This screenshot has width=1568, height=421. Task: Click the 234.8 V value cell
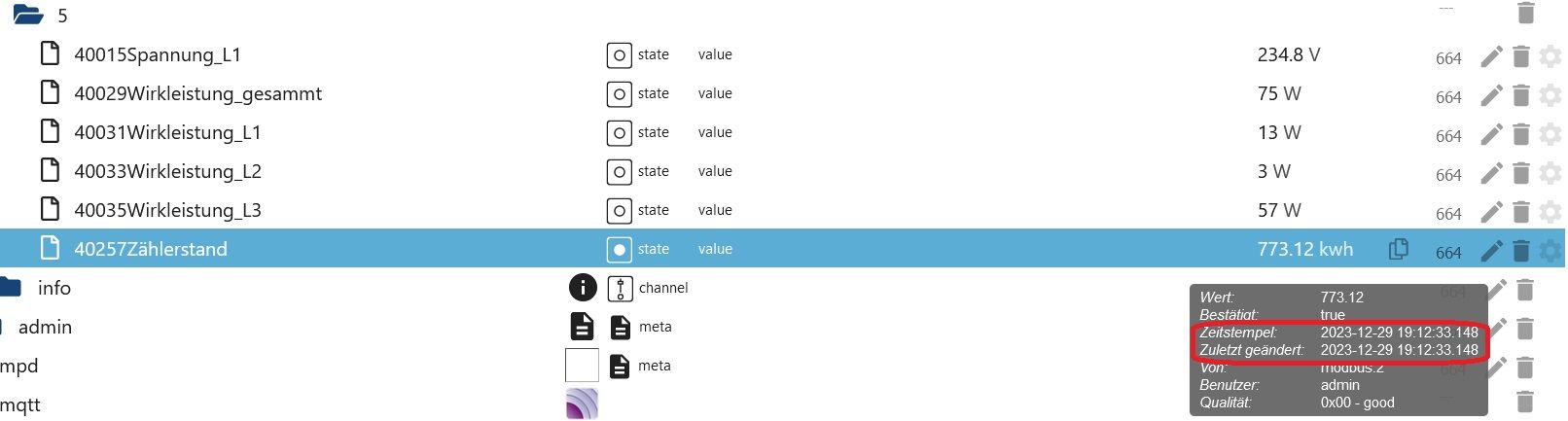click(1288, 54)
